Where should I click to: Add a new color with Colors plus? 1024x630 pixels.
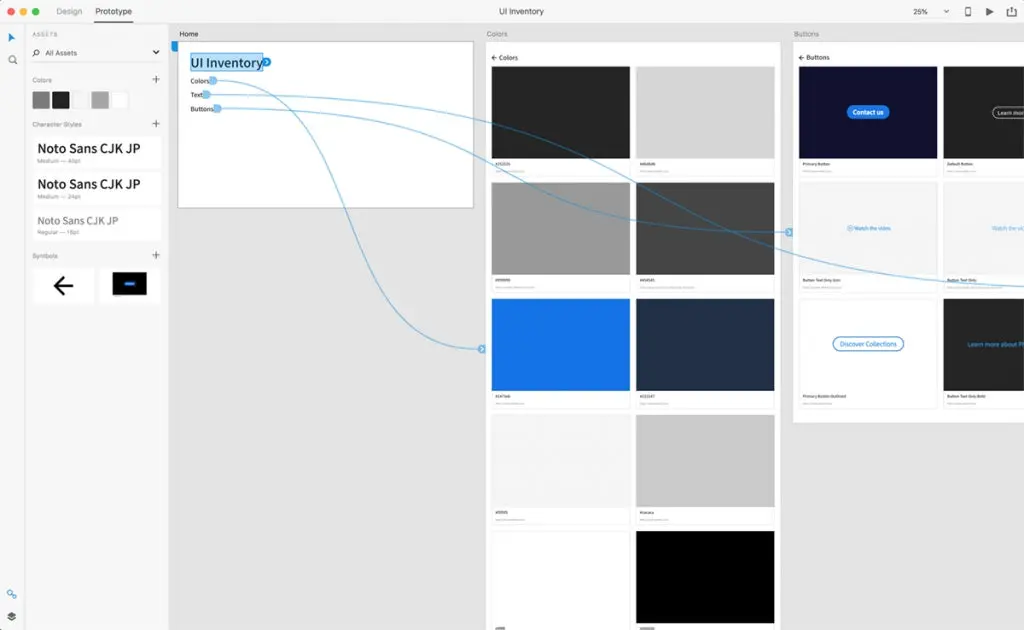[155, 79]
